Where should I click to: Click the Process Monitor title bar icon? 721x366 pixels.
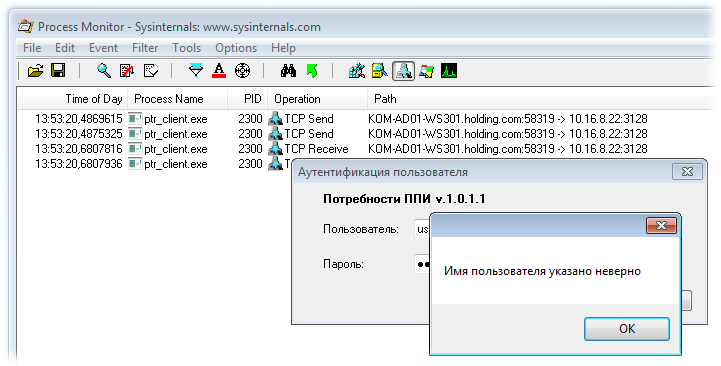coord(26,26)
